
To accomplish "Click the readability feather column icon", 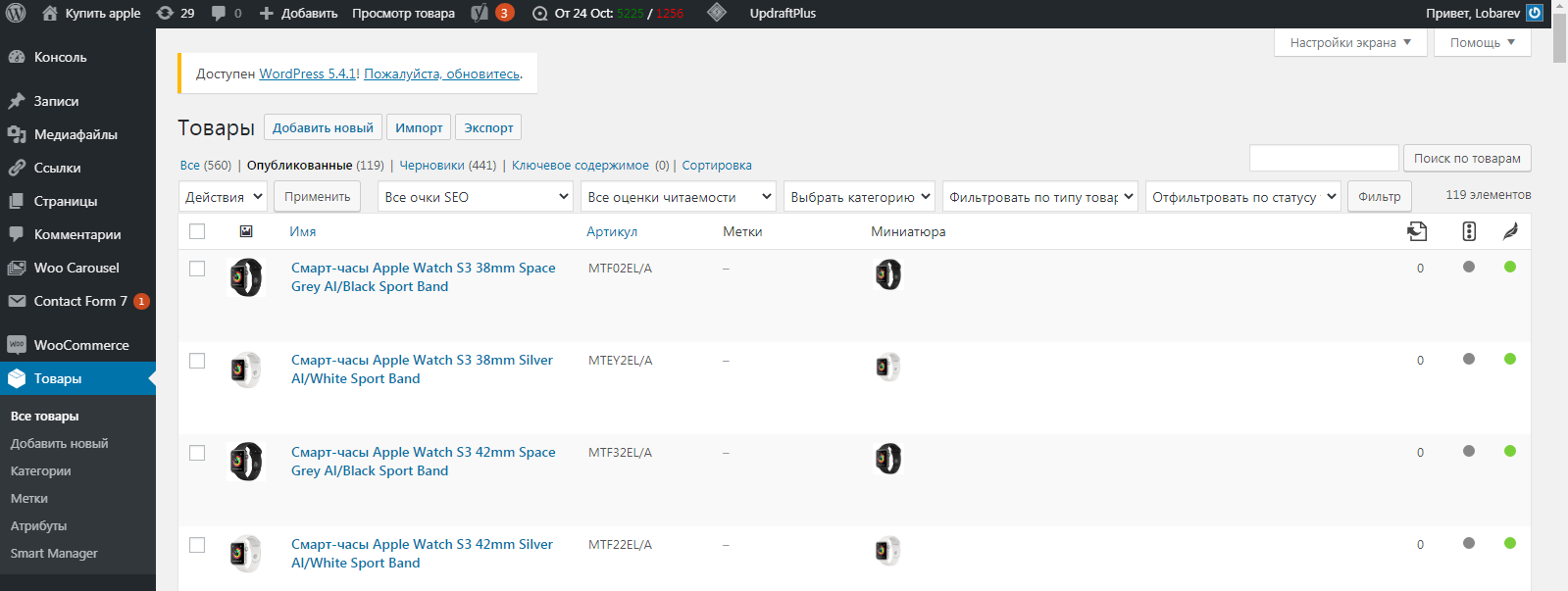I will point(1510,231).
